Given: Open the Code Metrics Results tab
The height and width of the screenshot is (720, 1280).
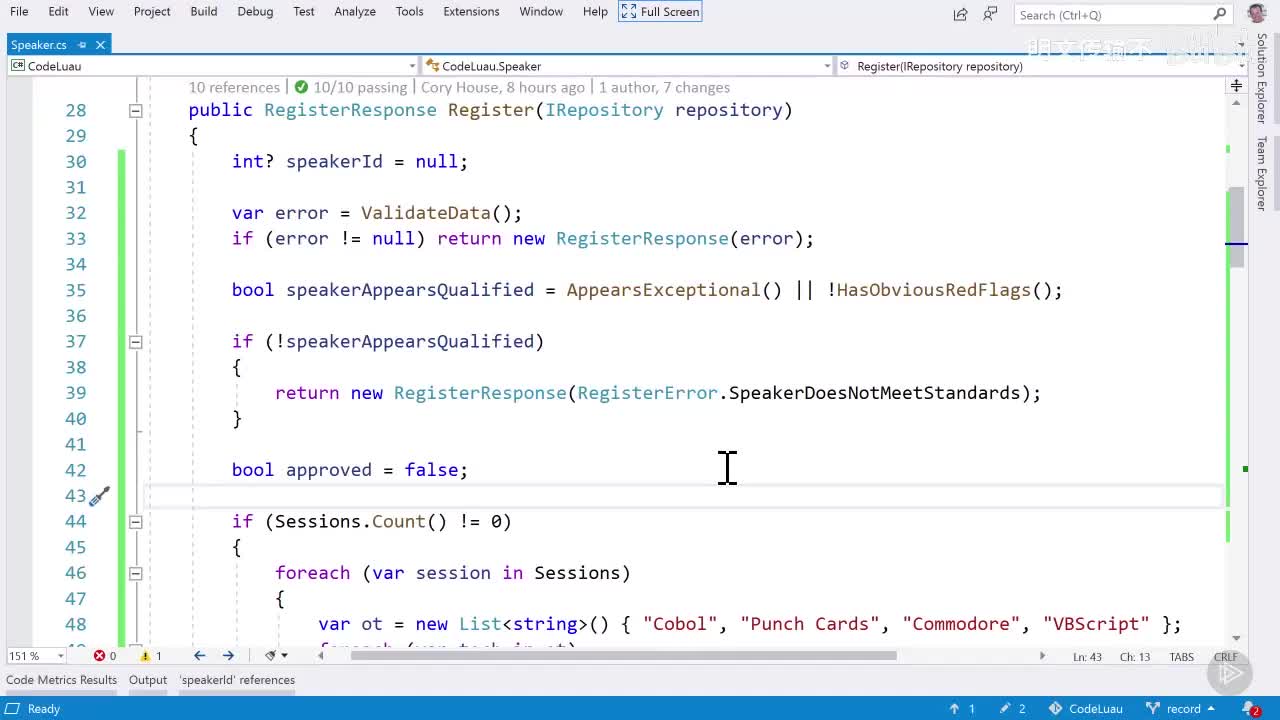Looking at the screenshot, I should tap(61, 680).
